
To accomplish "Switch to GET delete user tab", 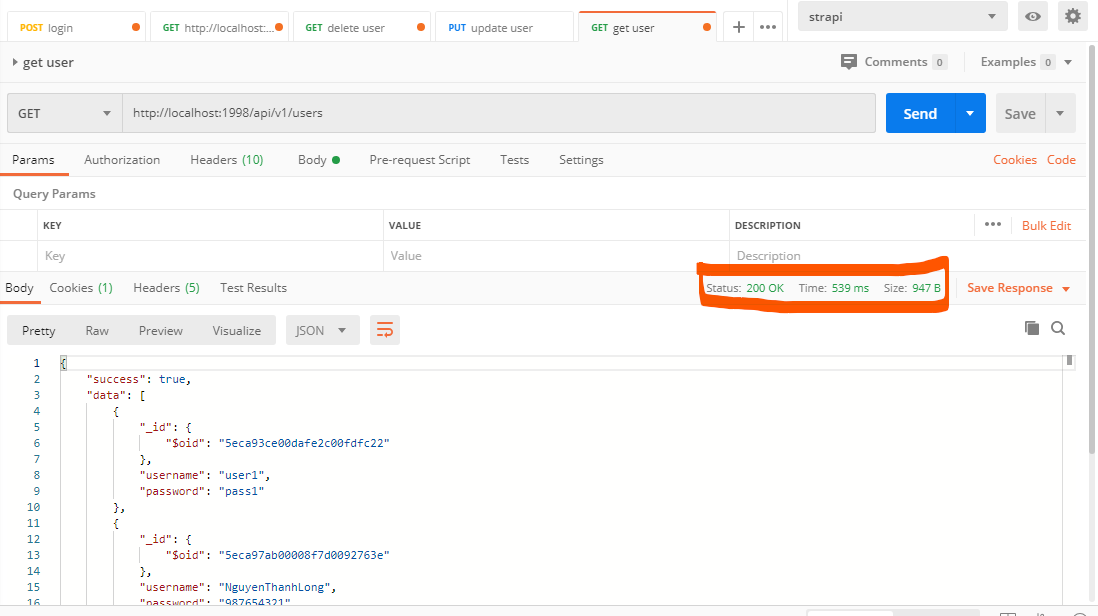I will pos(361,28).
